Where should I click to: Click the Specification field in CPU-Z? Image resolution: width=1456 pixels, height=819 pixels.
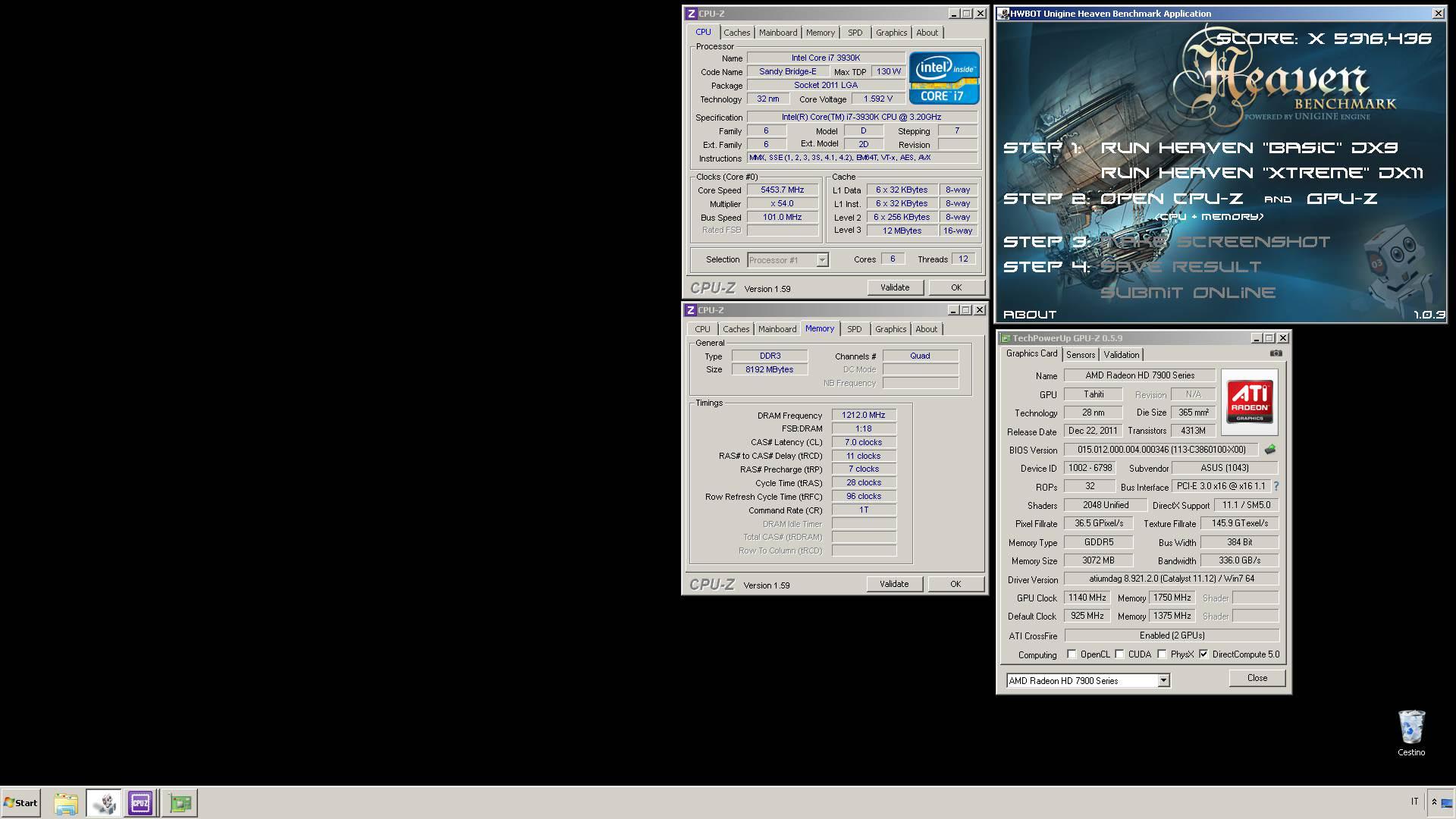(x=861, y=117)
